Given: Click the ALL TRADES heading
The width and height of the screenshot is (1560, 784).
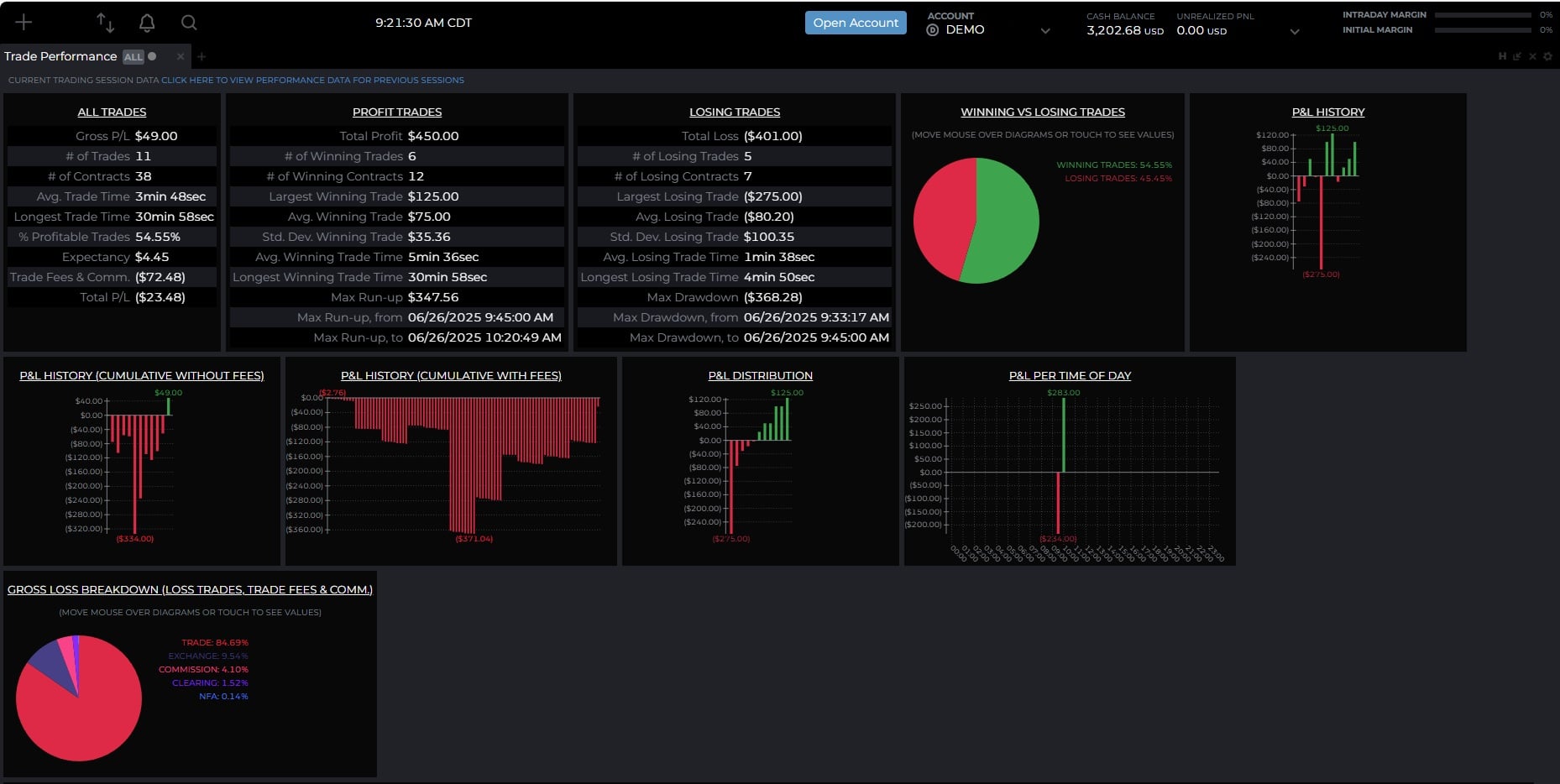Looking at the screenshot, I should pos(112,112).
